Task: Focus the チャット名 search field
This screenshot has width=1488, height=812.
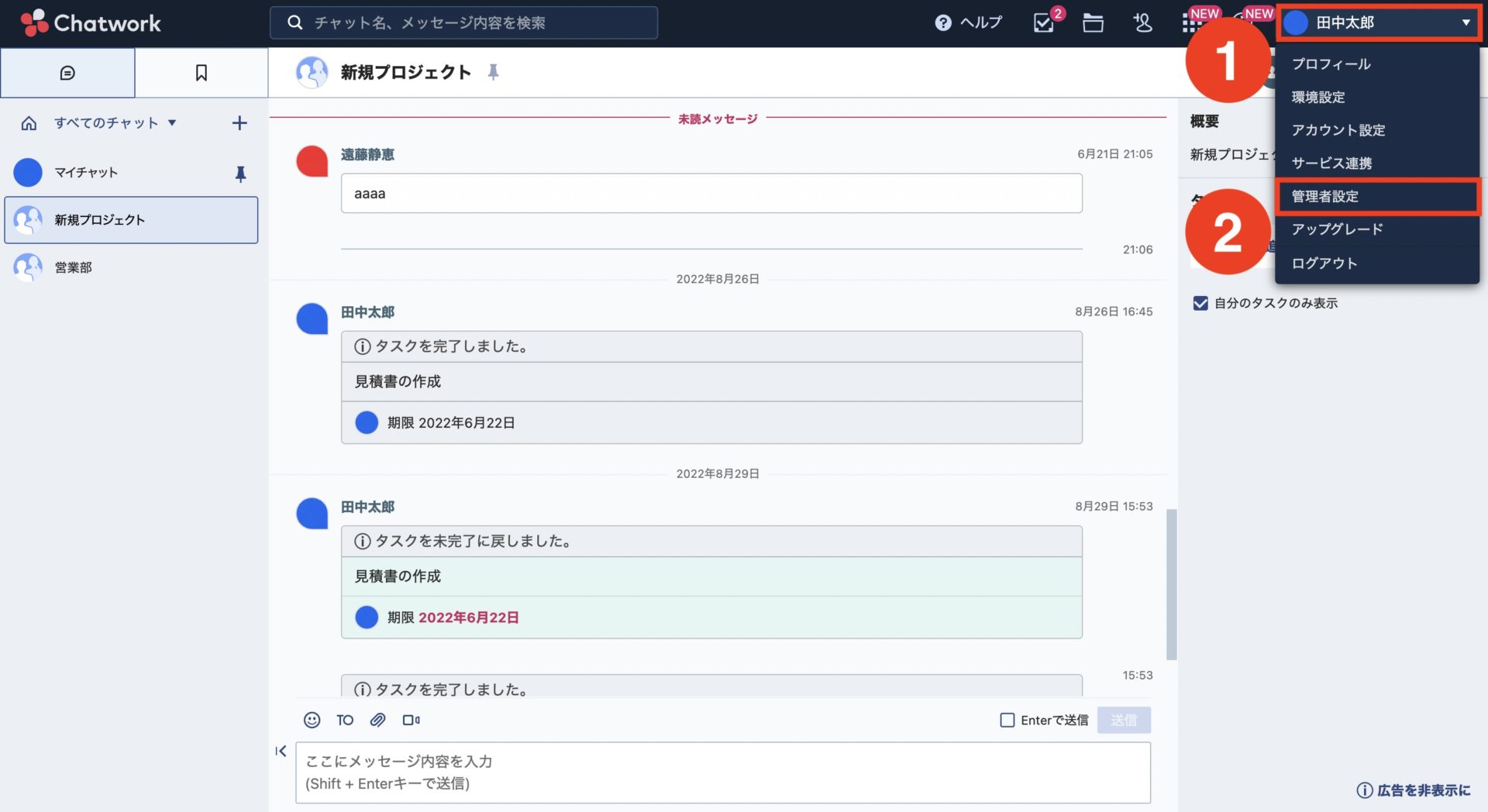Action: pos(463,23)
